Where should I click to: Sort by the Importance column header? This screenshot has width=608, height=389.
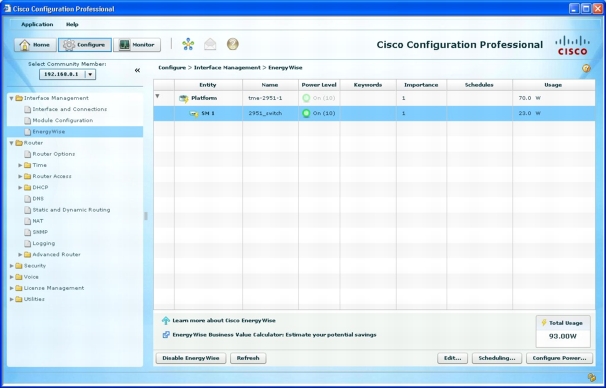(x=421, y=85)
